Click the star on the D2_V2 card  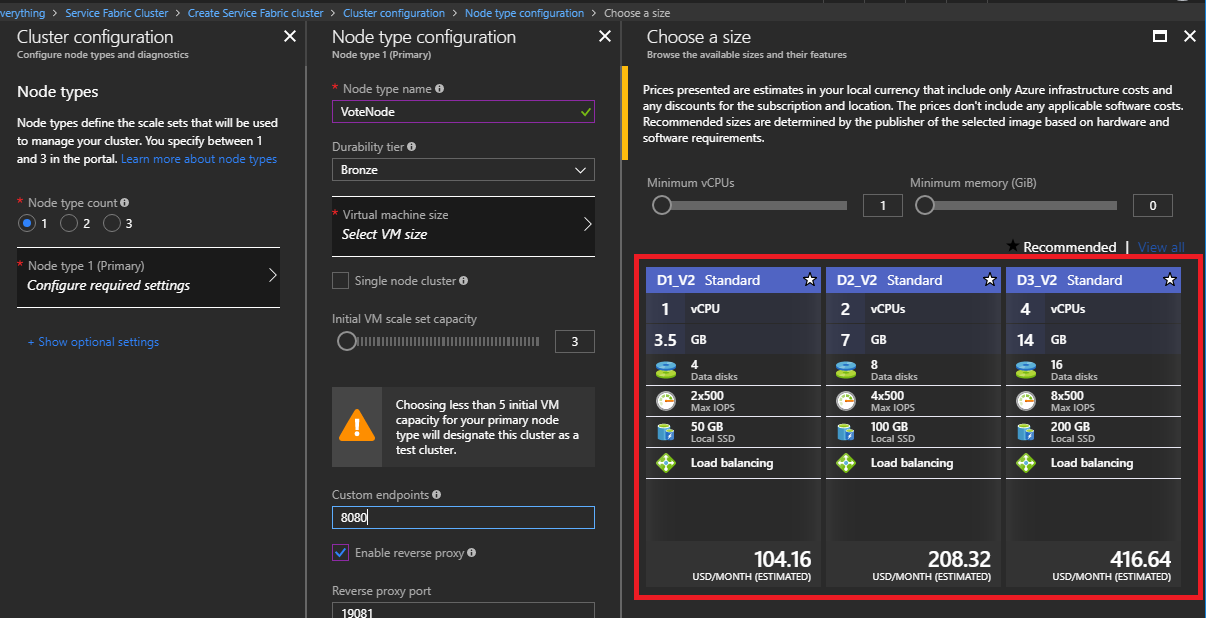(x=989, y=280)
